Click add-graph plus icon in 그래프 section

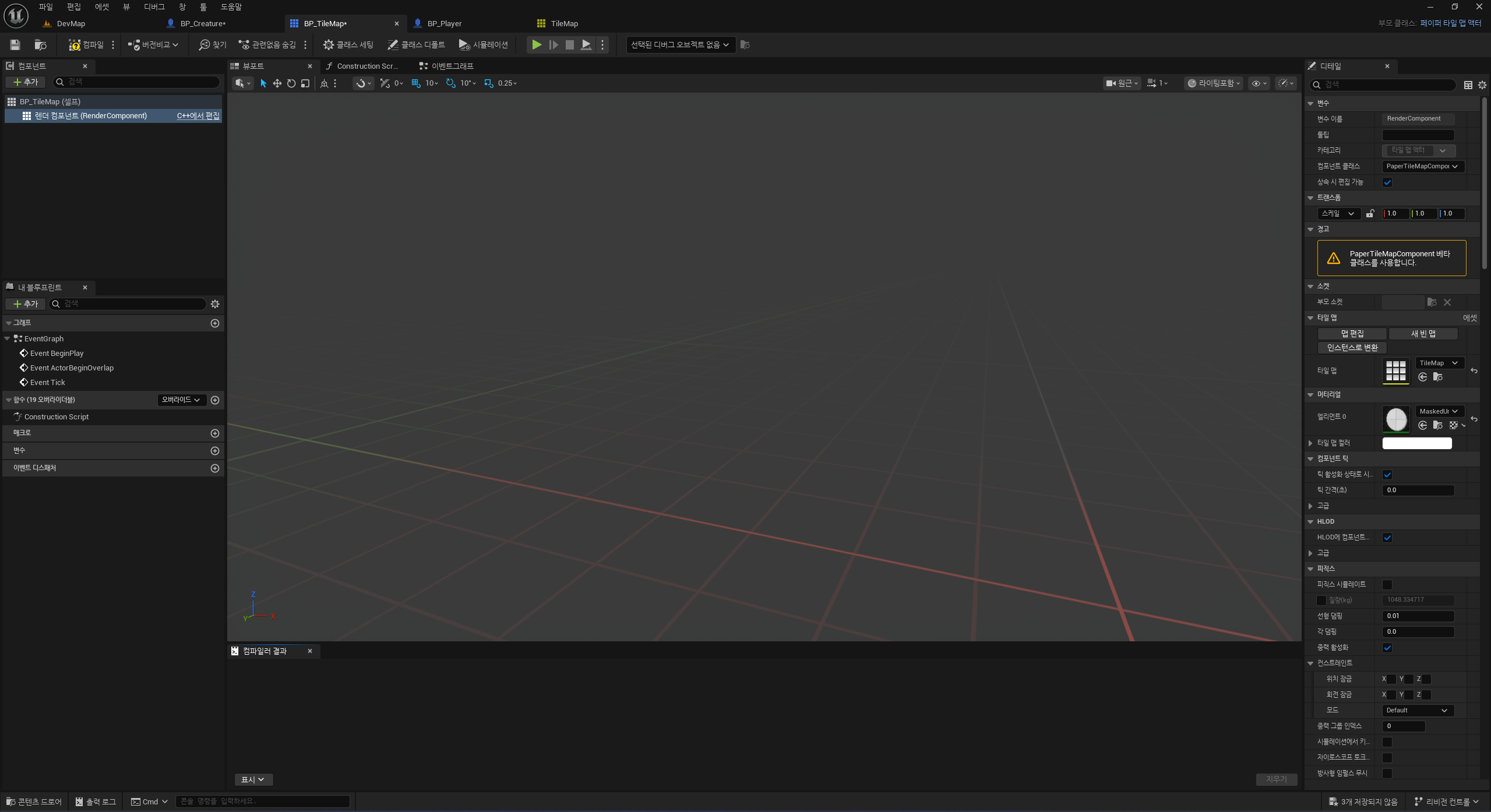point(215,323)
